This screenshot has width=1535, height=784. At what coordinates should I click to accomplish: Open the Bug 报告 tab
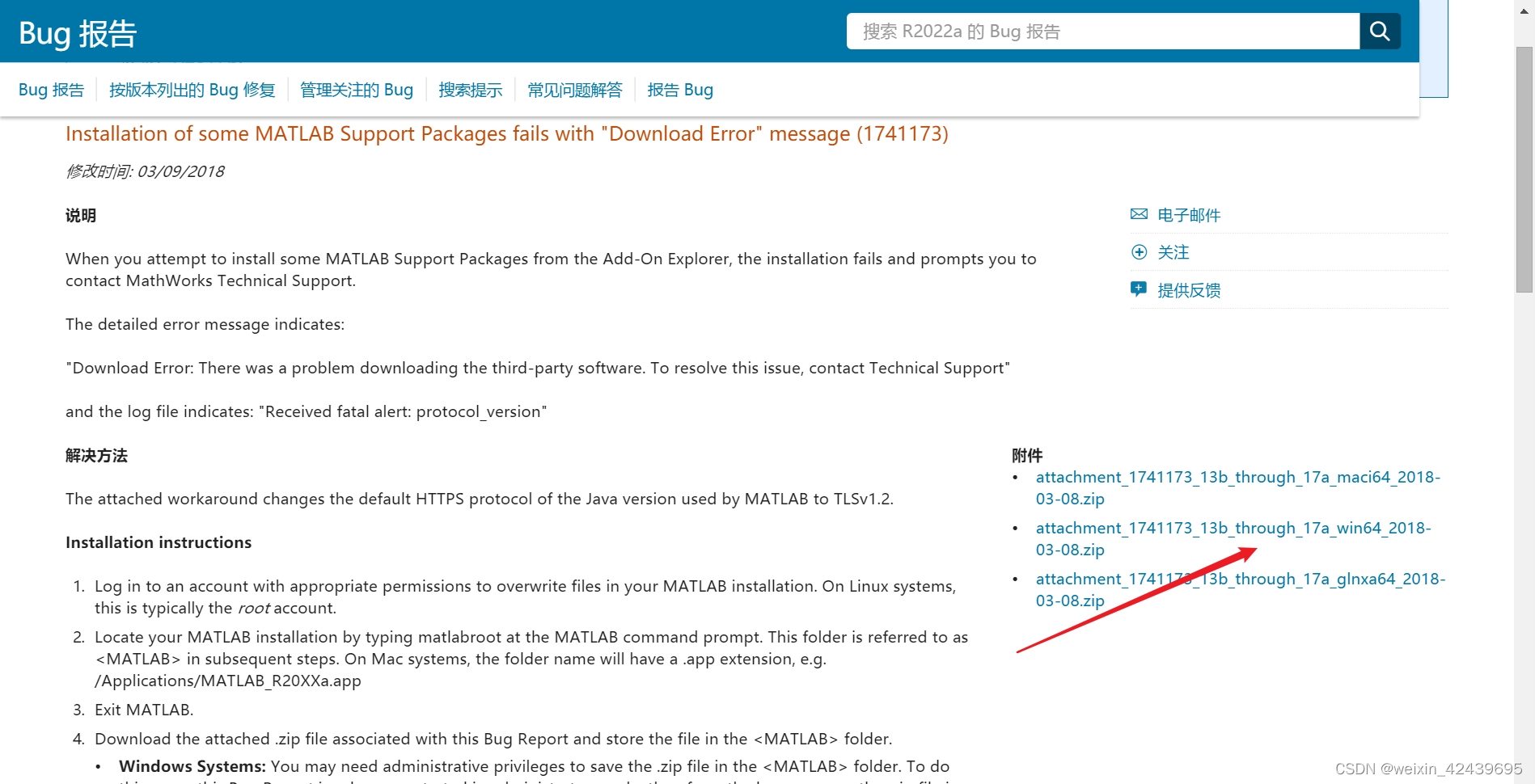coord(51,90)
